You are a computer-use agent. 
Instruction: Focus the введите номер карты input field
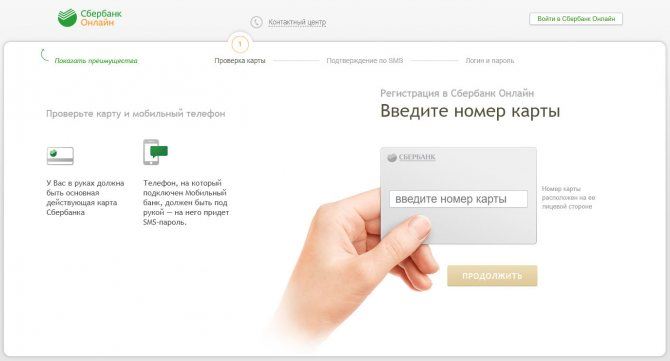pos(458,199)
